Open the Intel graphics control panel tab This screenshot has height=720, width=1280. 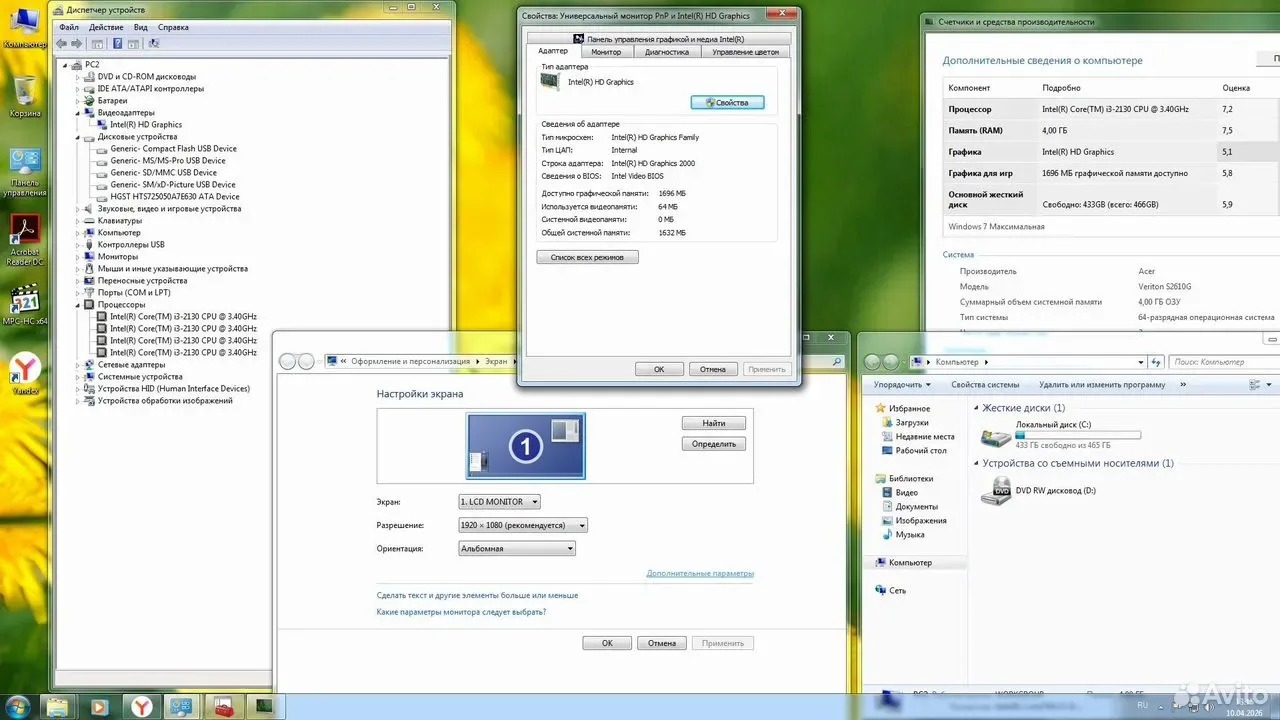pyautogui.click(x=658, y=39)
